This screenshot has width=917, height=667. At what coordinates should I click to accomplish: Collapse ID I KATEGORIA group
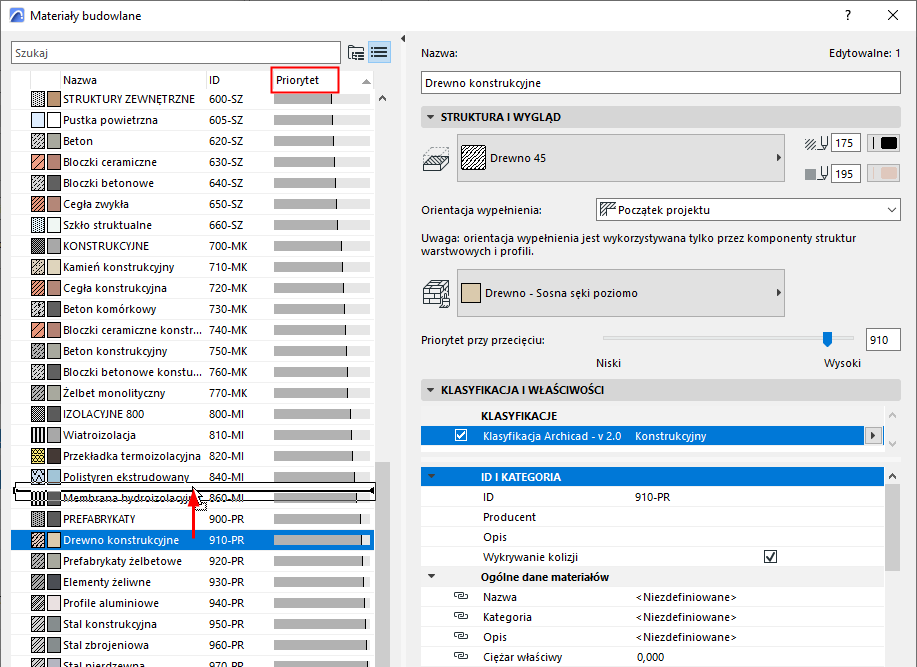pos(432,476)
